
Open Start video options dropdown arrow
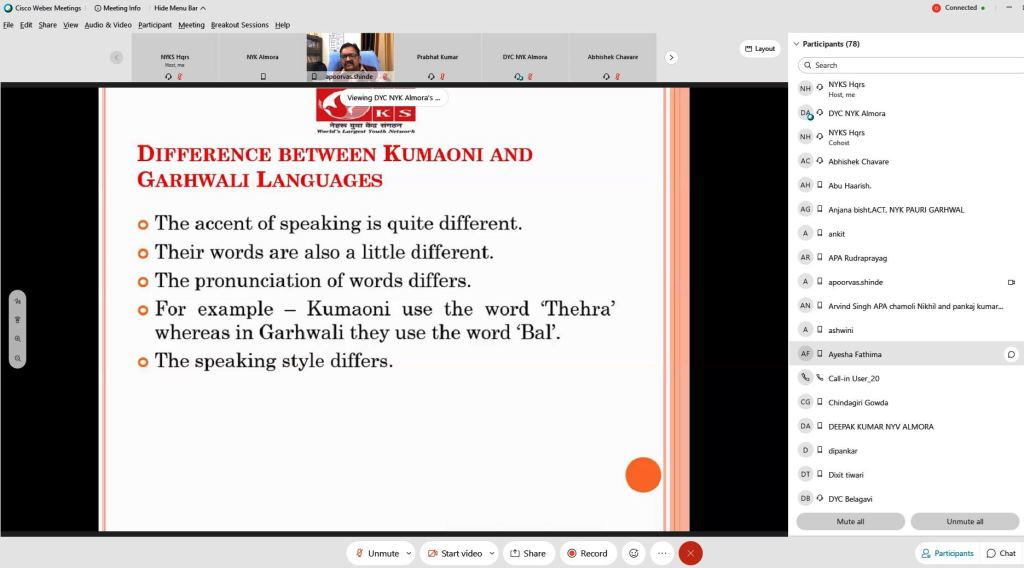[492, 553]
